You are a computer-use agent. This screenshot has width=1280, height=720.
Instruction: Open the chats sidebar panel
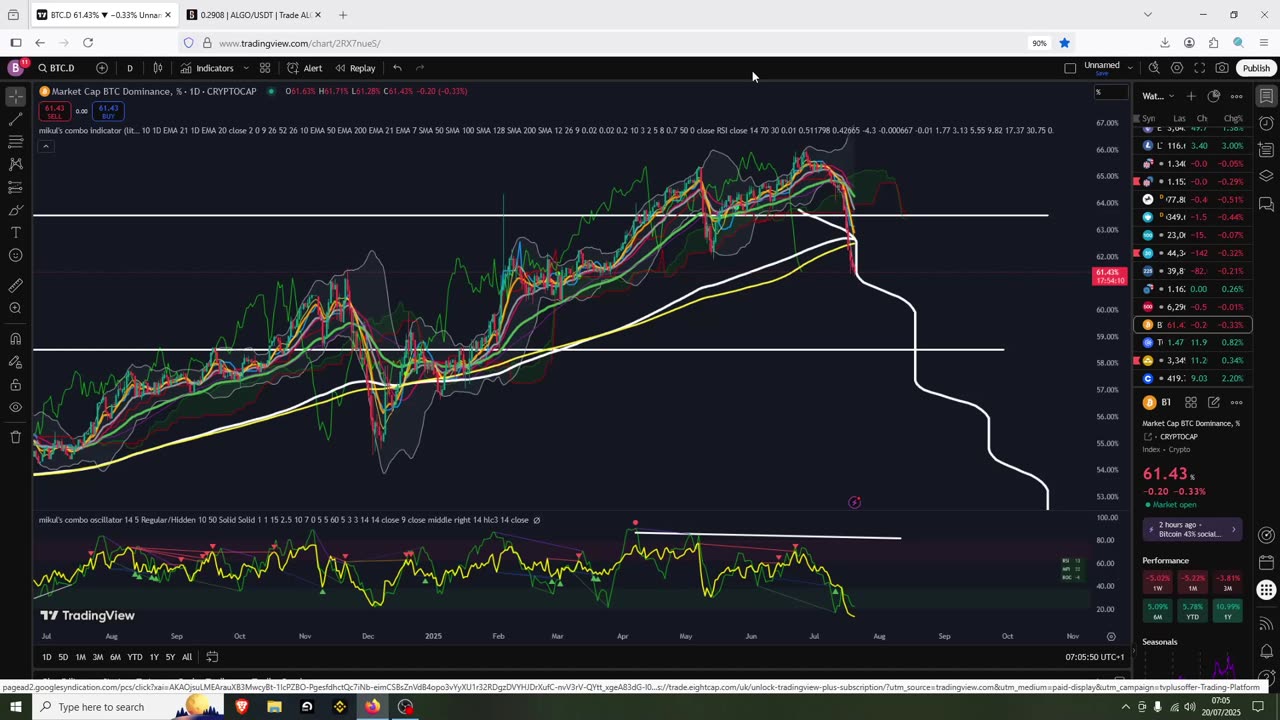(x=1266, y=204)
